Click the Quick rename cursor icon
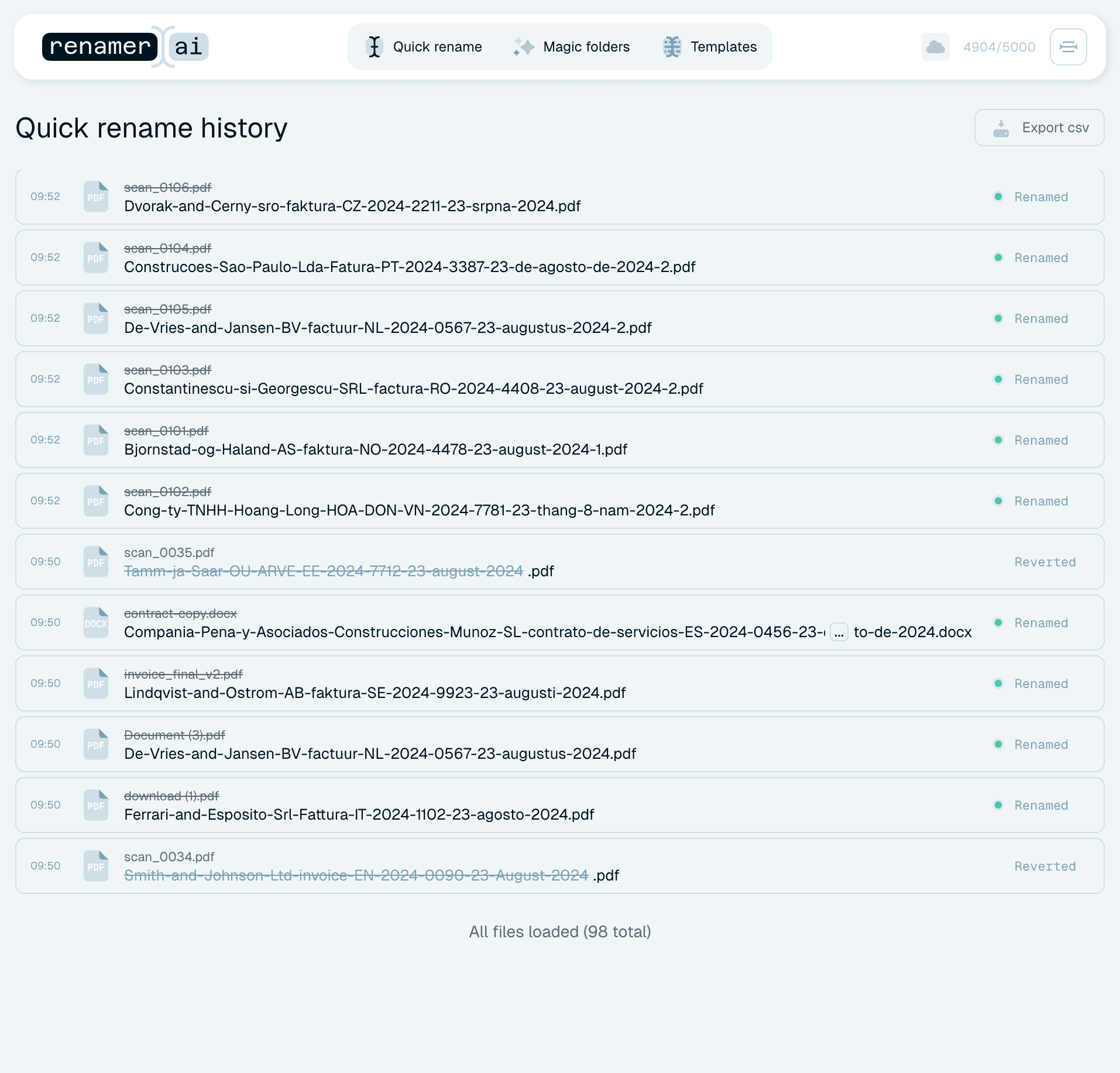 pyautogui.click(x=375, y=47)
